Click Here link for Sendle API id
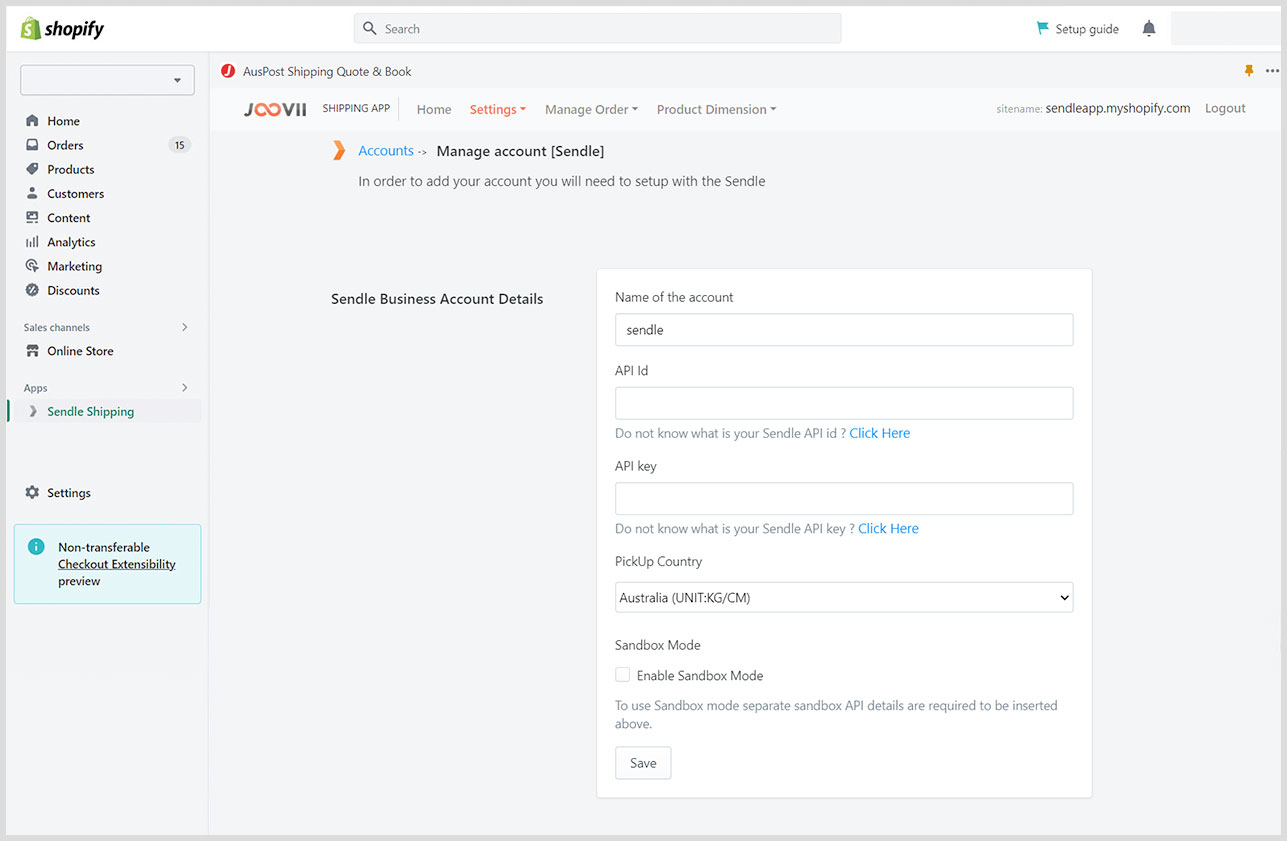 click(x=880, y=433)
